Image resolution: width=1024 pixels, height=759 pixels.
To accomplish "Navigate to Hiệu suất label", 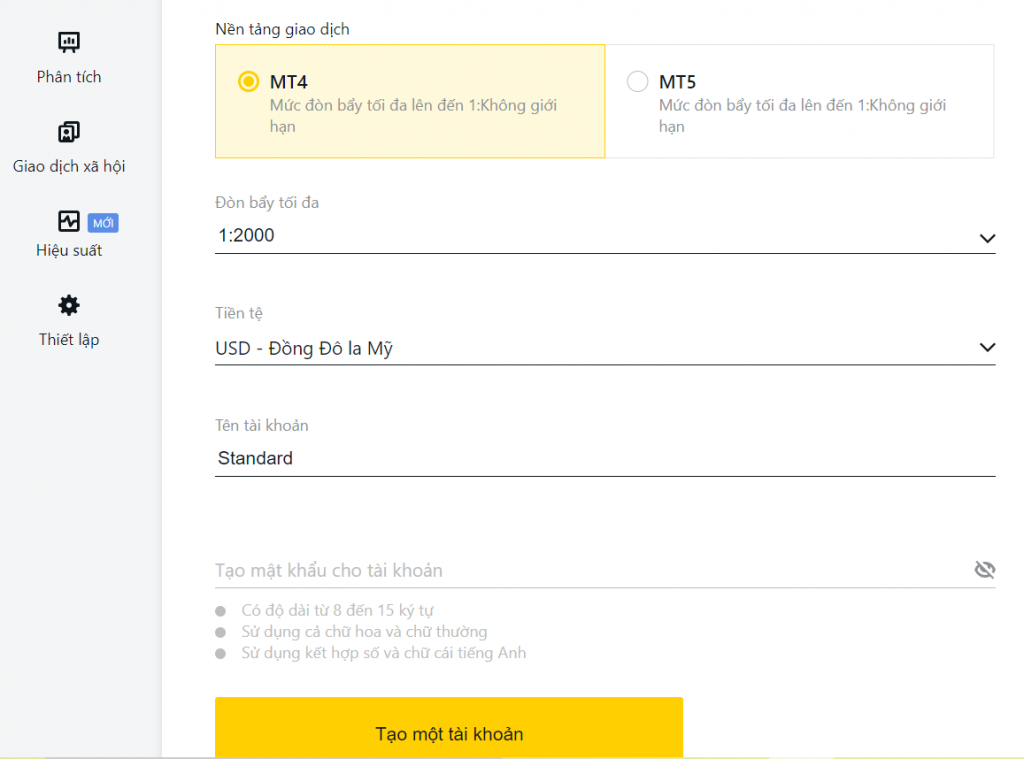I will pyautogui.click(x=69, y=251).
